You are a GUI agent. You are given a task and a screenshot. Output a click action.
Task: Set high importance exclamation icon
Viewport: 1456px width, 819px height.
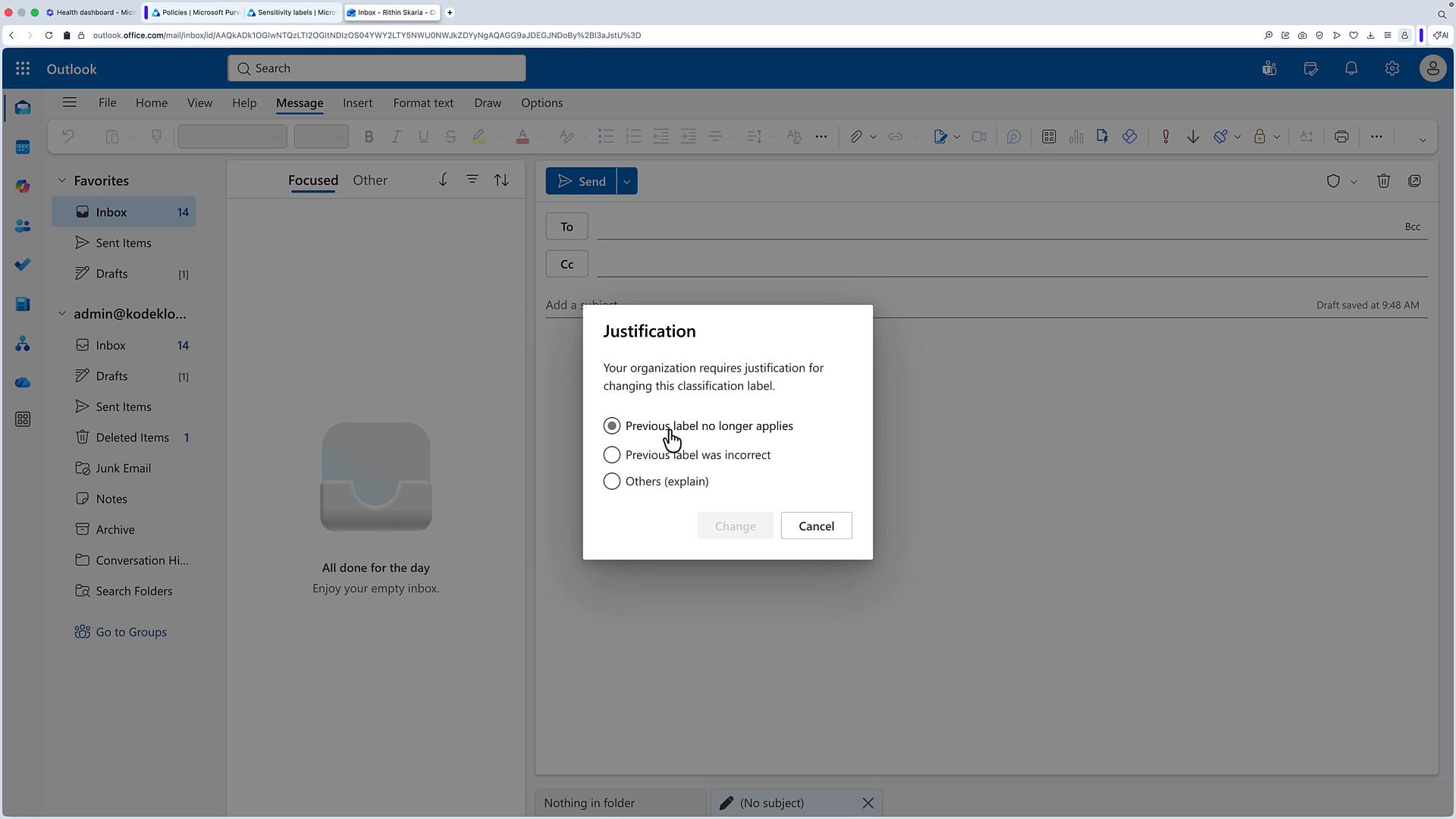click(x=1166, y=136)
